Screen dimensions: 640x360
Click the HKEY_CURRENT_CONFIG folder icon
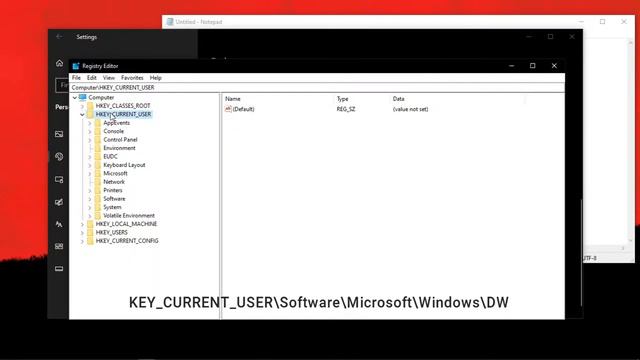point(90,241)
